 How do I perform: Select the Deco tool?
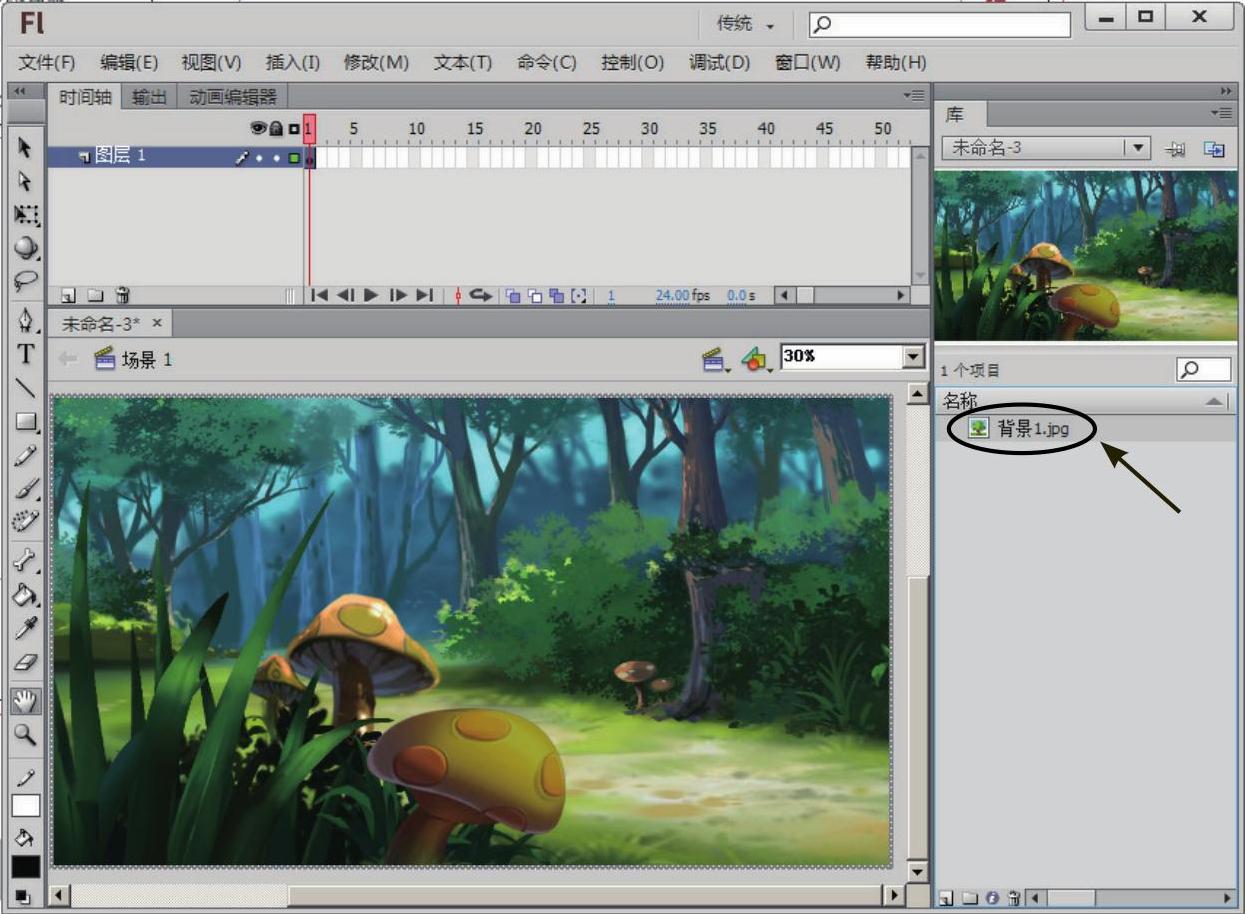(x=26, y=521)
